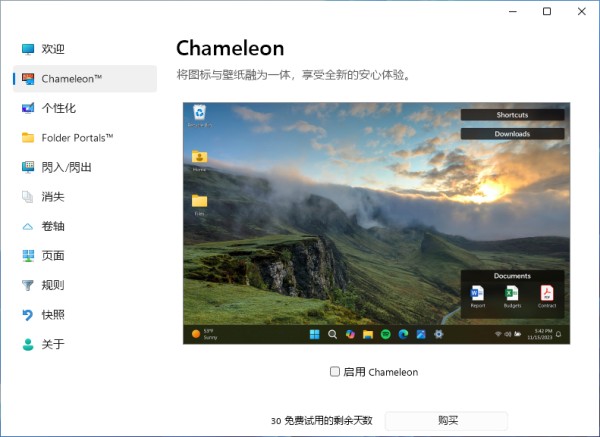Viewport: 600px width, 437px height.
Task: Click the 'Chameleon' page heading
Action: tap(230, 49)
